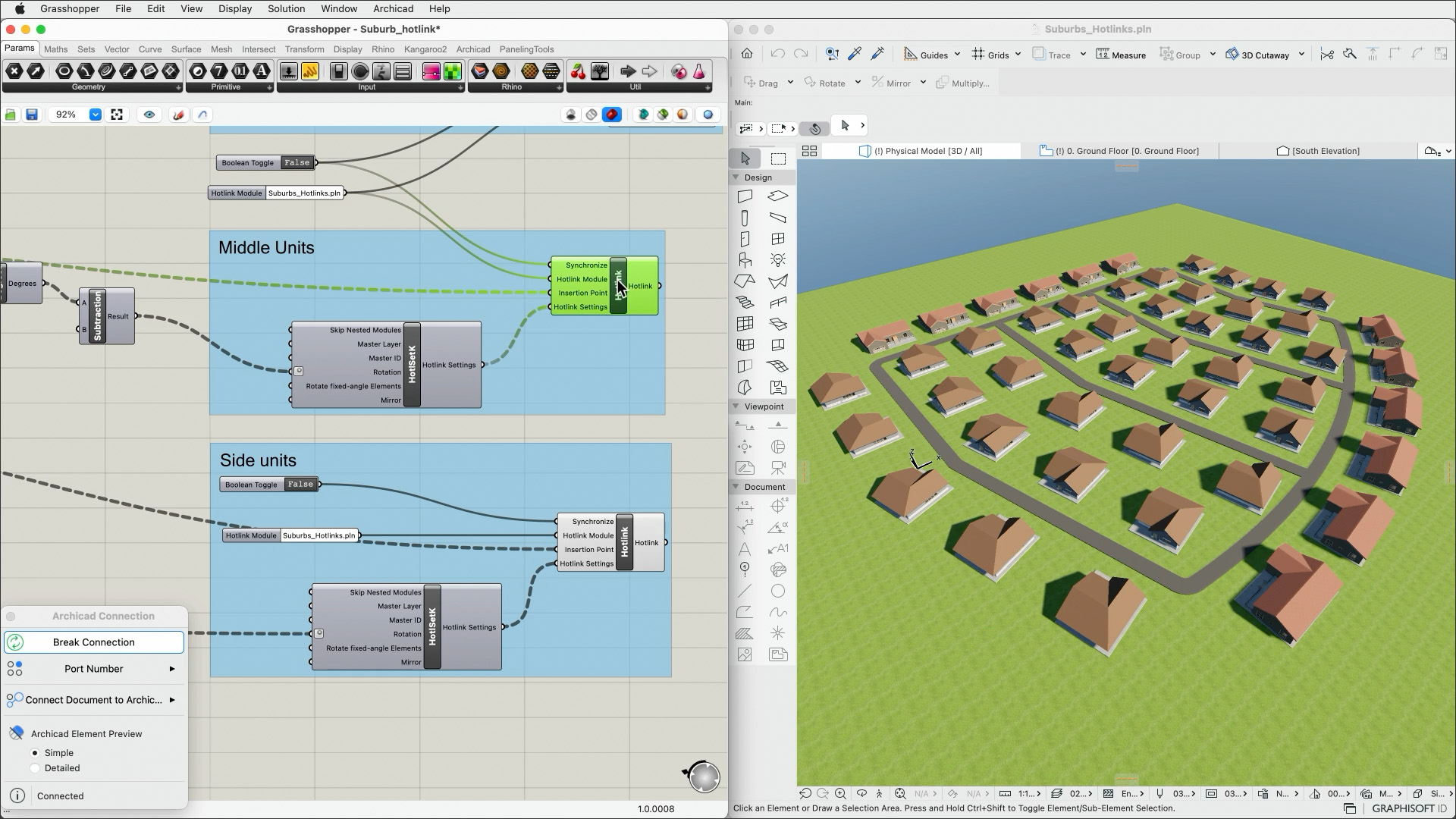Click the Inject Parameters syringe icon
Viewport: 1456px width, 819px height.
click(x=877, y=54)
